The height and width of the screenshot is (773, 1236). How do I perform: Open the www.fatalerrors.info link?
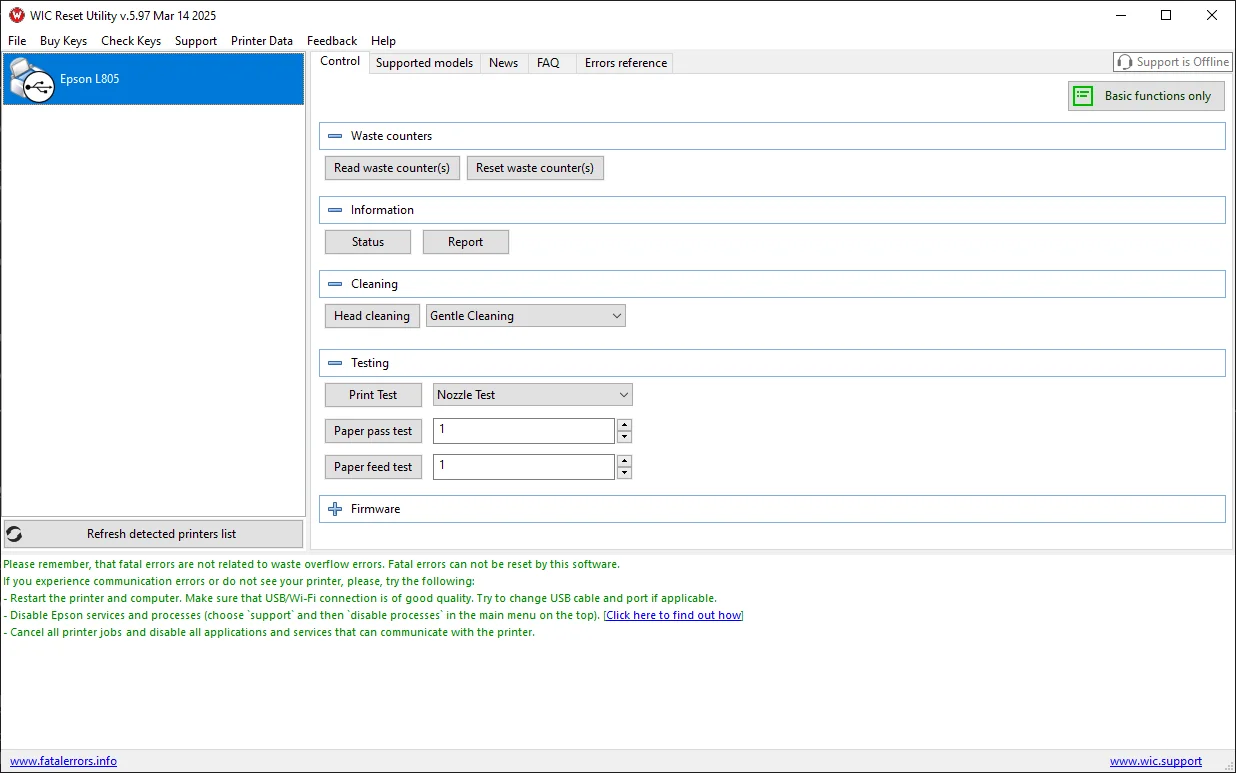(x=63, y=761)
